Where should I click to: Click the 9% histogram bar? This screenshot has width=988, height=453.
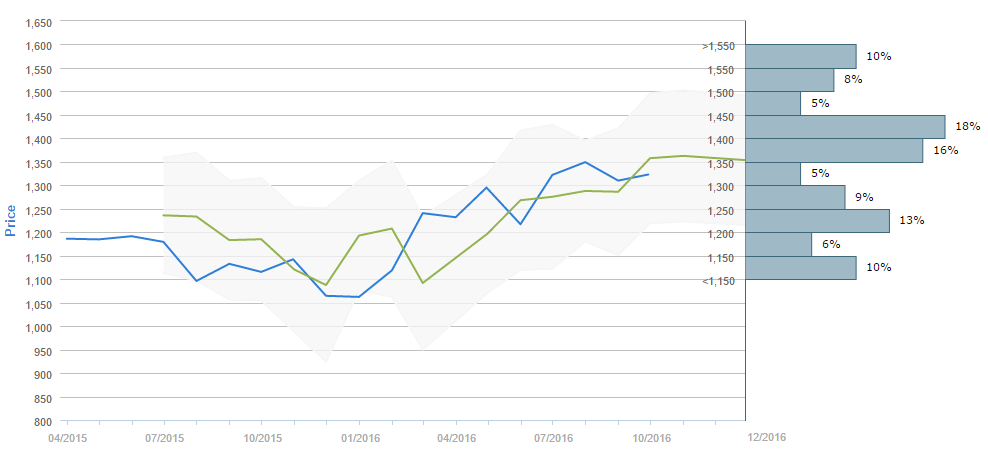coord(795,197)
